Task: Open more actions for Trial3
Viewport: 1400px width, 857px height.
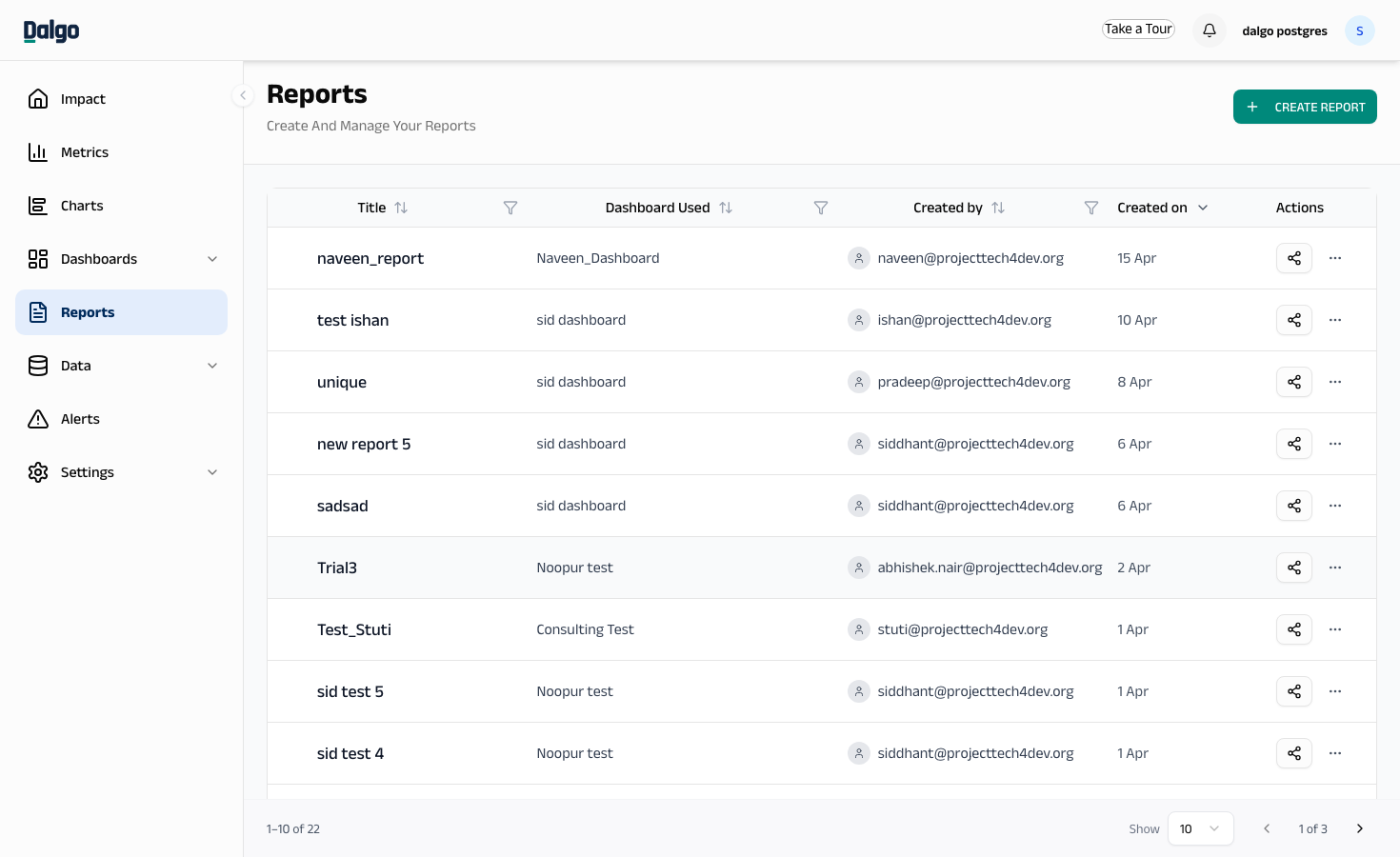Action: click(1335, 568)
